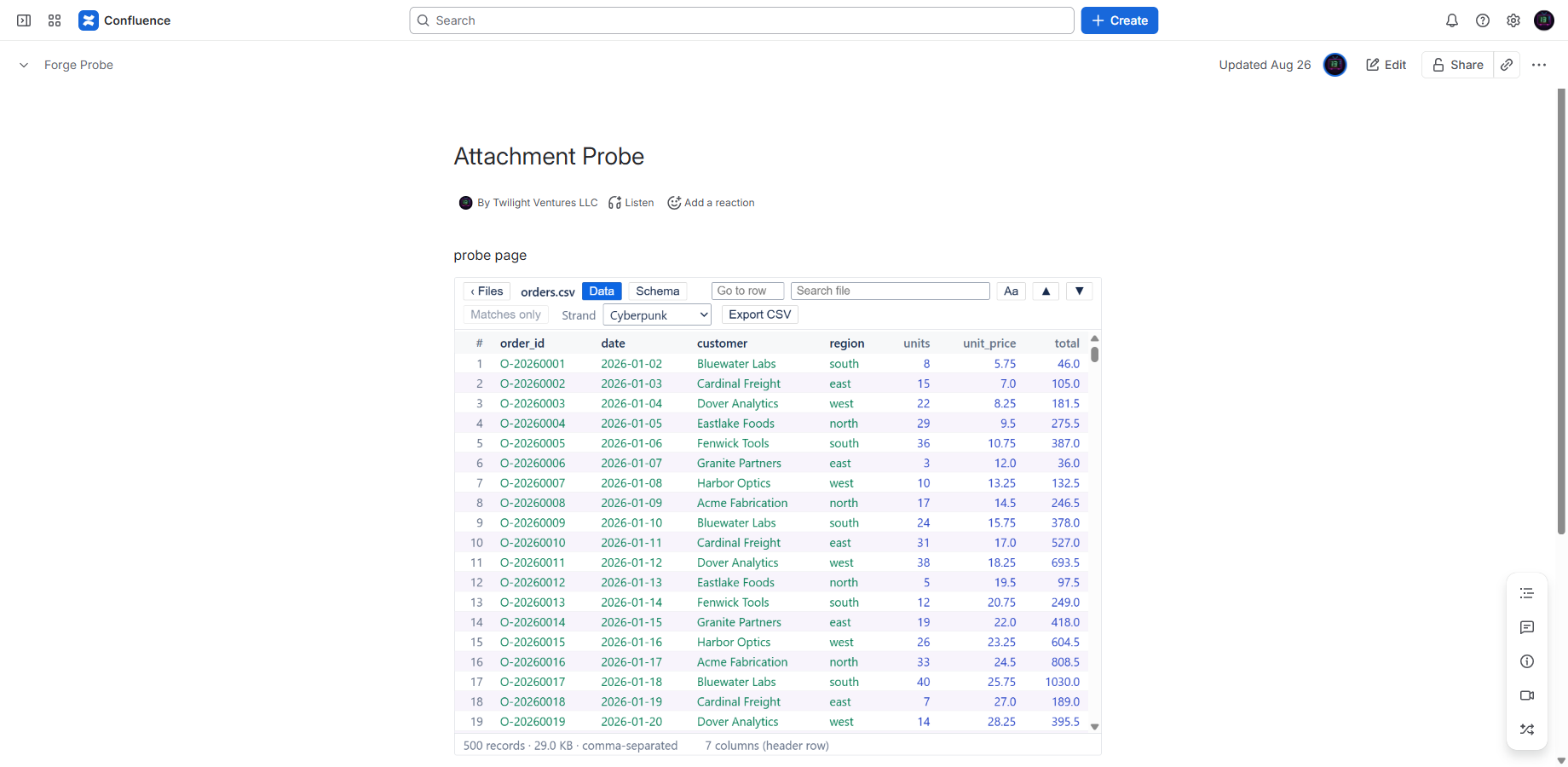Go back to Files list
Viewport: 1568px width, 767px height.
coord(487,291)
